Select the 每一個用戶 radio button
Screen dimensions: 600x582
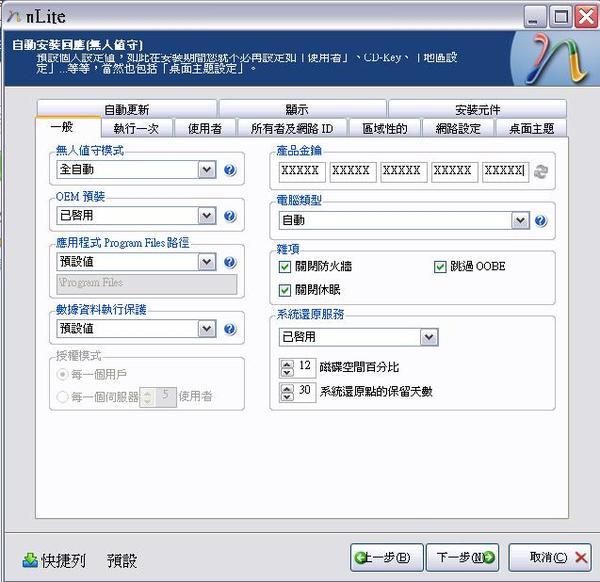pyautogui.click(x=62, y=374)
